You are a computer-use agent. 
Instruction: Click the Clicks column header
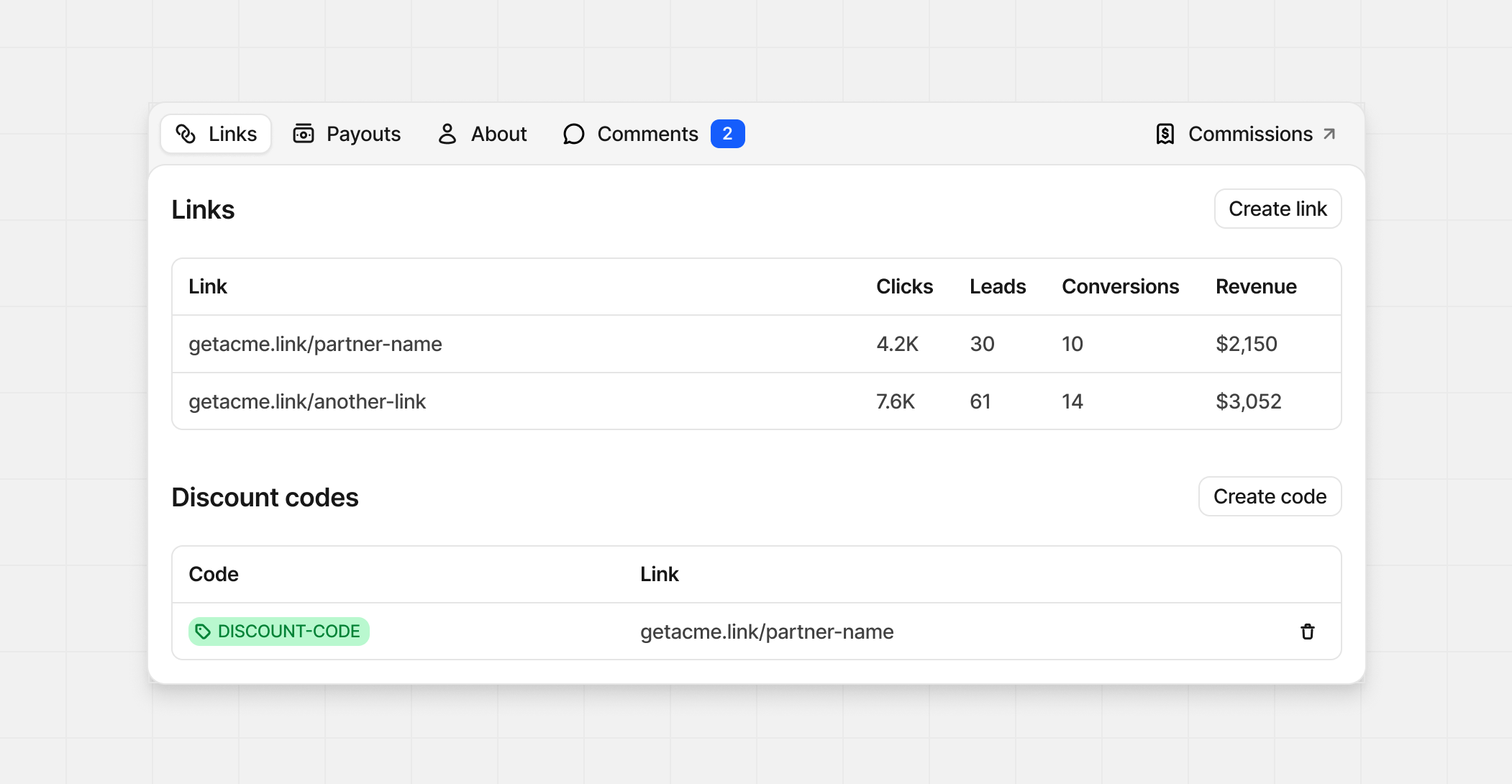(x=904, y=286)
